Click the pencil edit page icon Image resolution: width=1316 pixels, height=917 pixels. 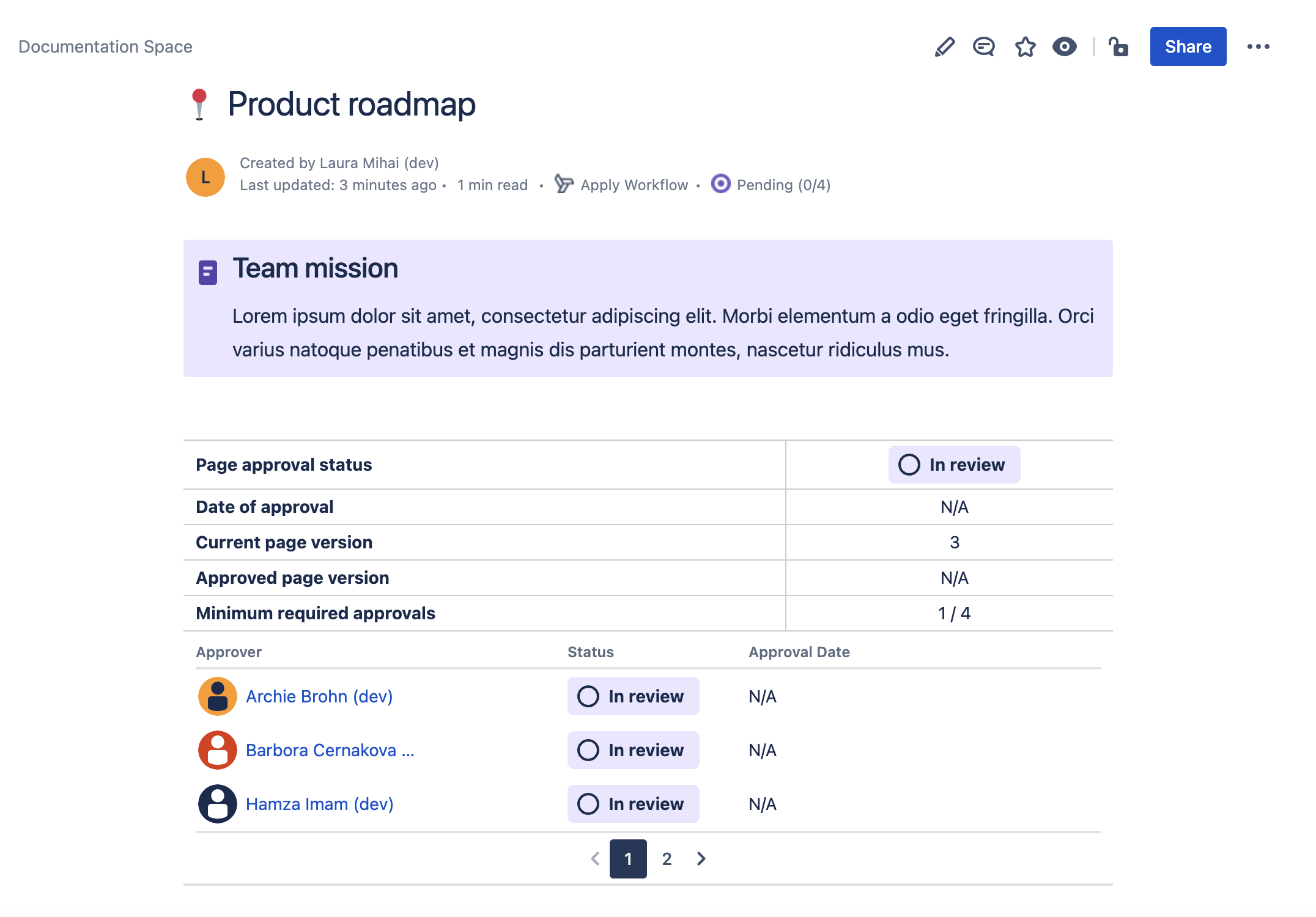[x=945, y=47]
